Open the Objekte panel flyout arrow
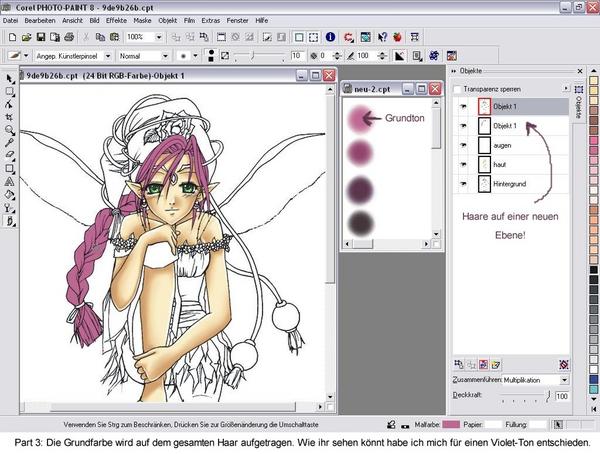Viewport: 600px width, 454px height. pyautogui.click(x=566, y=88)
